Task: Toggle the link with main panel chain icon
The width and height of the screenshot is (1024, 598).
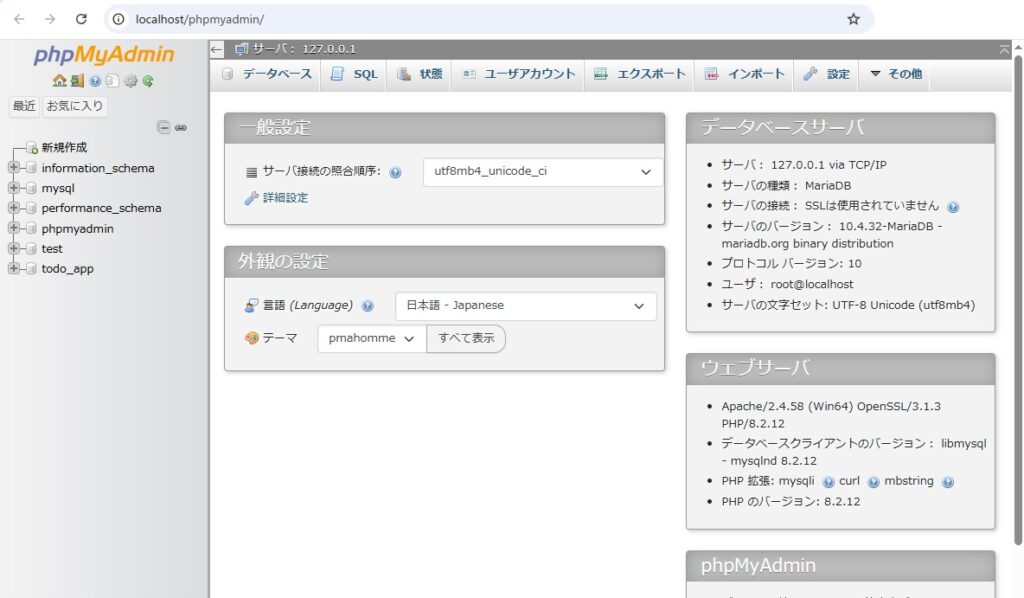Action: pos(181,127)
